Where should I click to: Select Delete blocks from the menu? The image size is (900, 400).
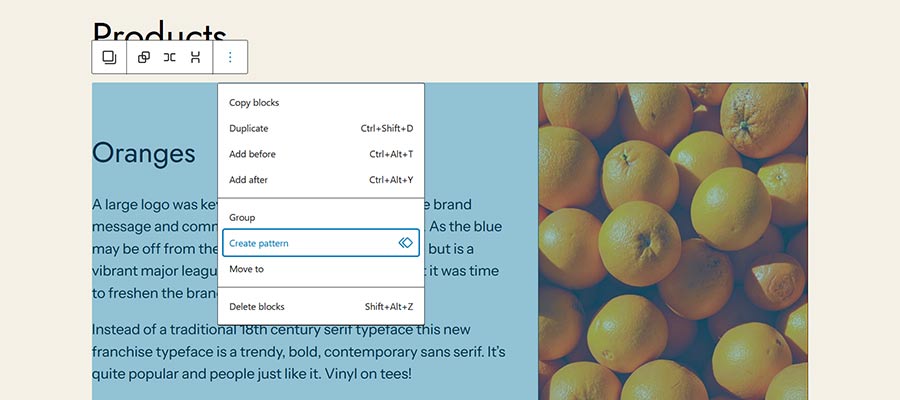coord(321,306)
